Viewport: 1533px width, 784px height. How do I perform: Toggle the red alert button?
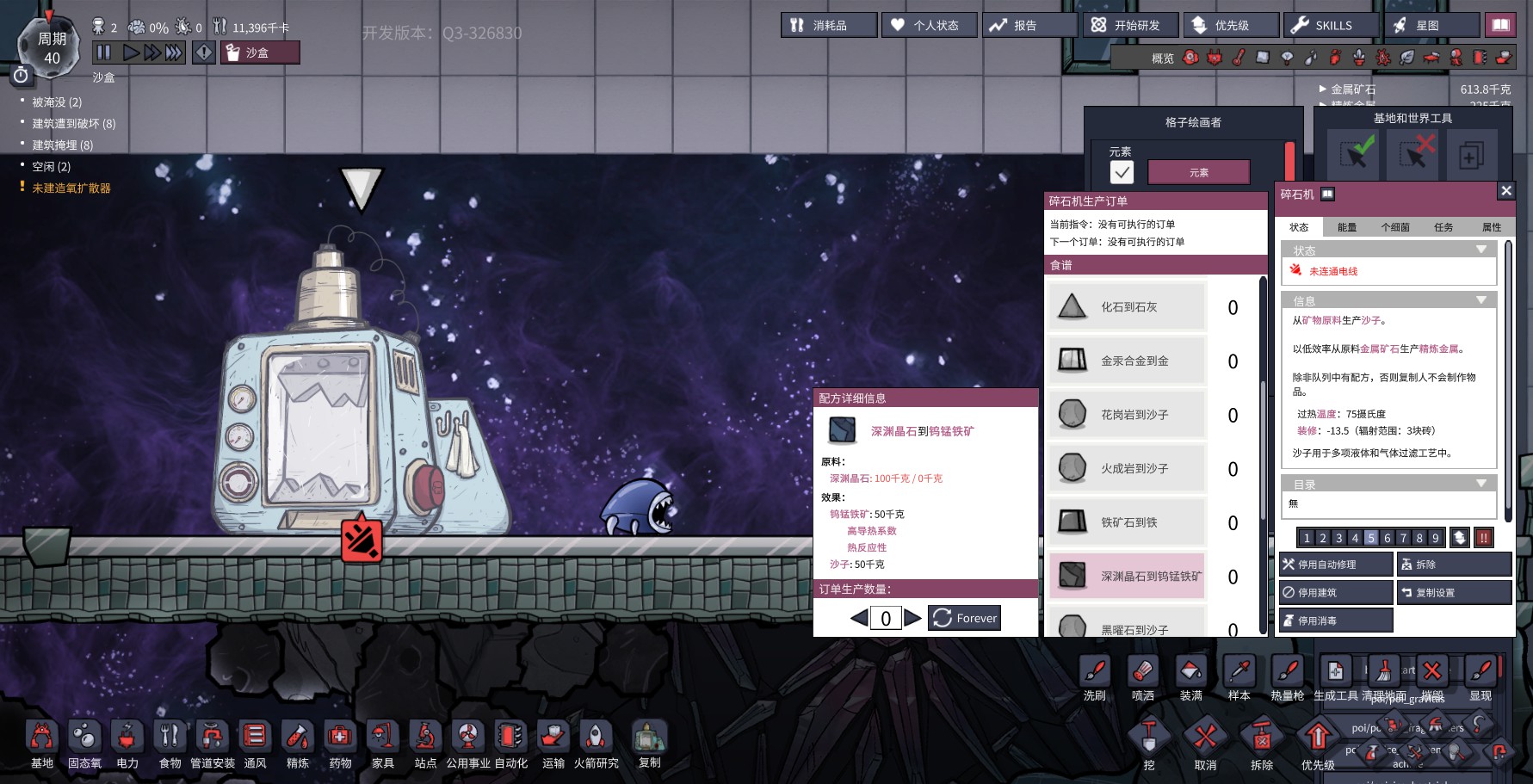click(204, 52)
